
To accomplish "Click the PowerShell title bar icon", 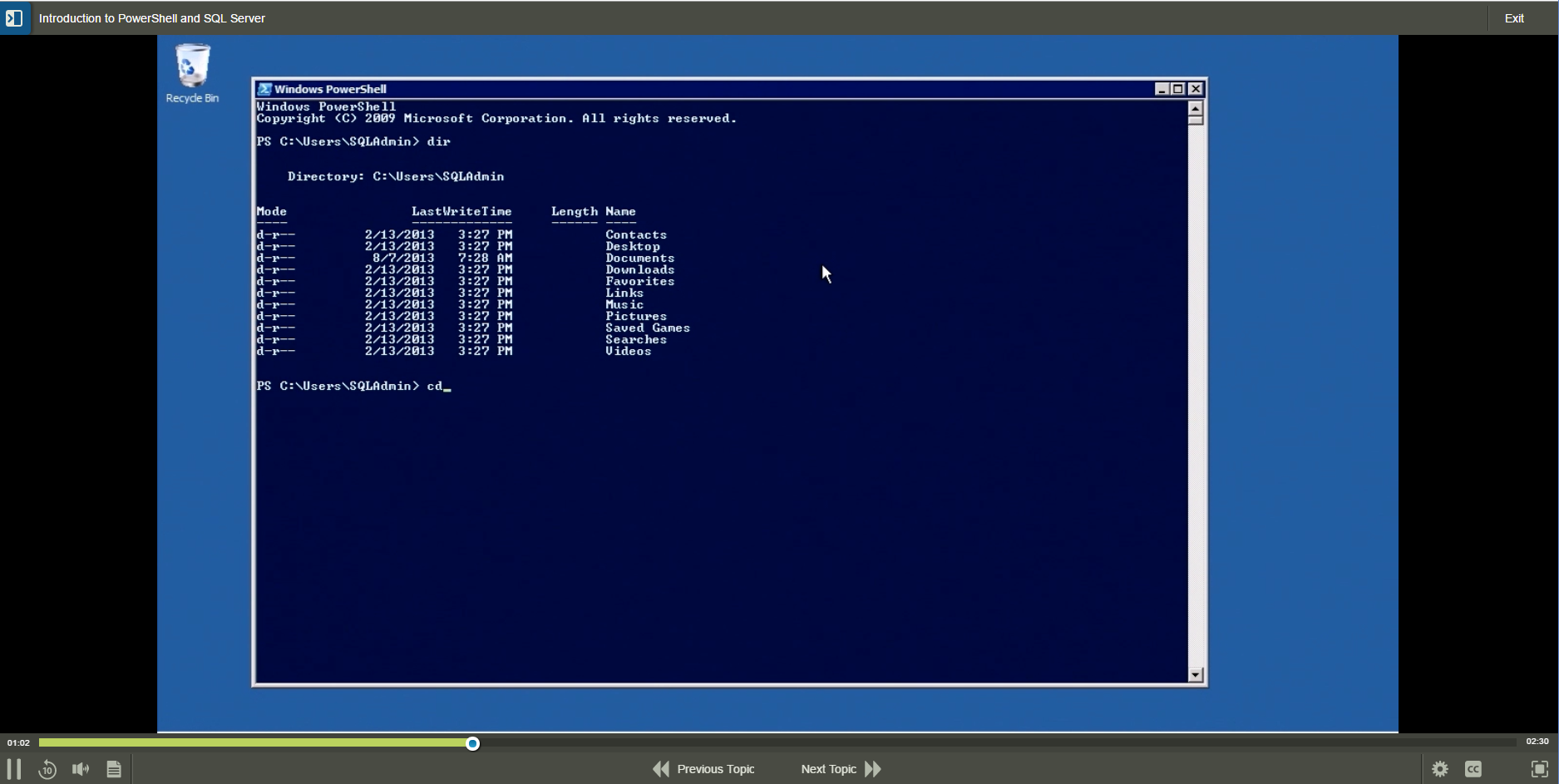I will pyautogui.click(x=264, y=89).
